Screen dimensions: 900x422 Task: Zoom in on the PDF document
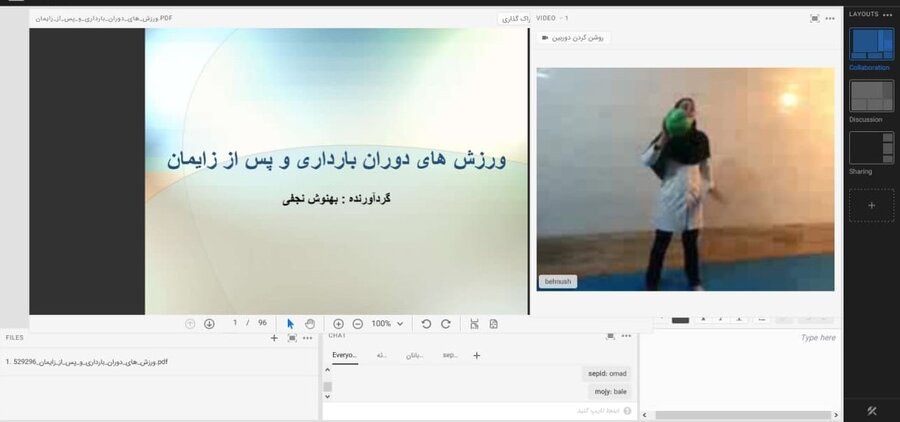point(338,324)
